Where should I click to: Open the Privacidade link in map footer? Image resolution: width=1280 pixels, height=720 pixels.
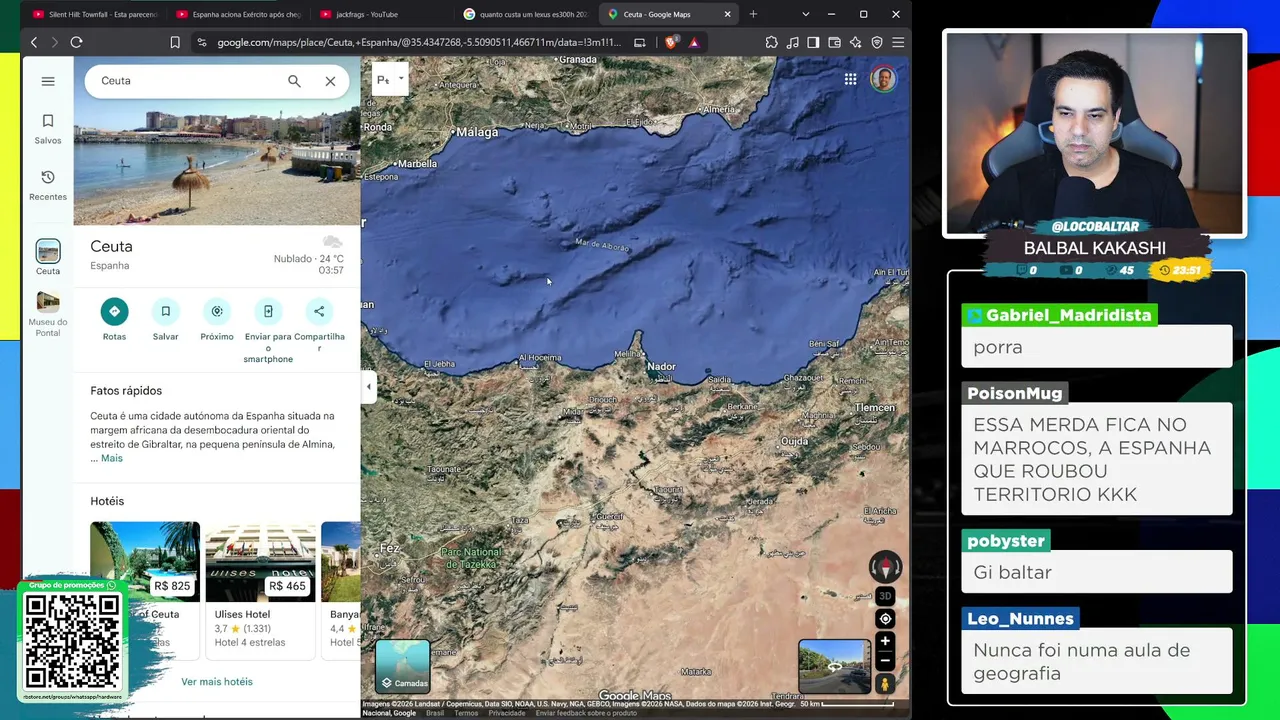pyautogui.click(x=507, y=713)
